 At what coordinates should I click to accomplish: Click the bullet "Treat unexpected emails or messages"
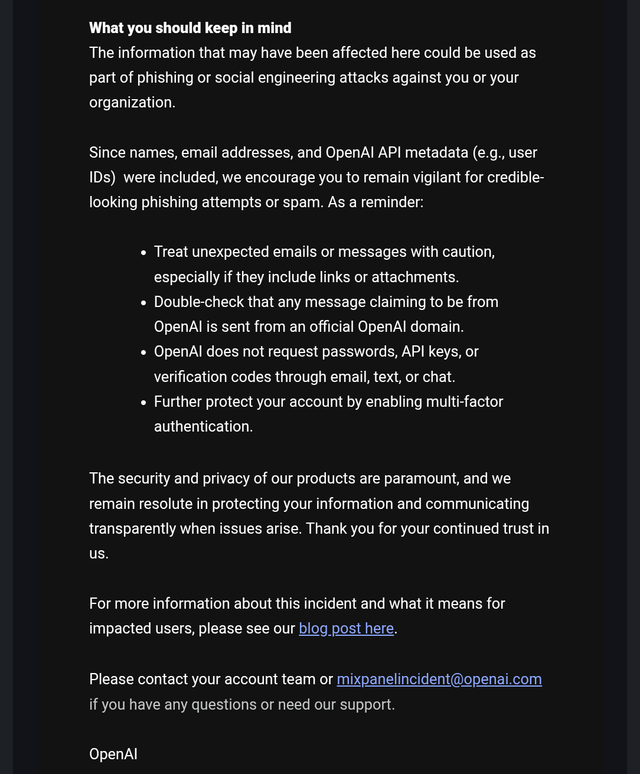tap(324, 264)
